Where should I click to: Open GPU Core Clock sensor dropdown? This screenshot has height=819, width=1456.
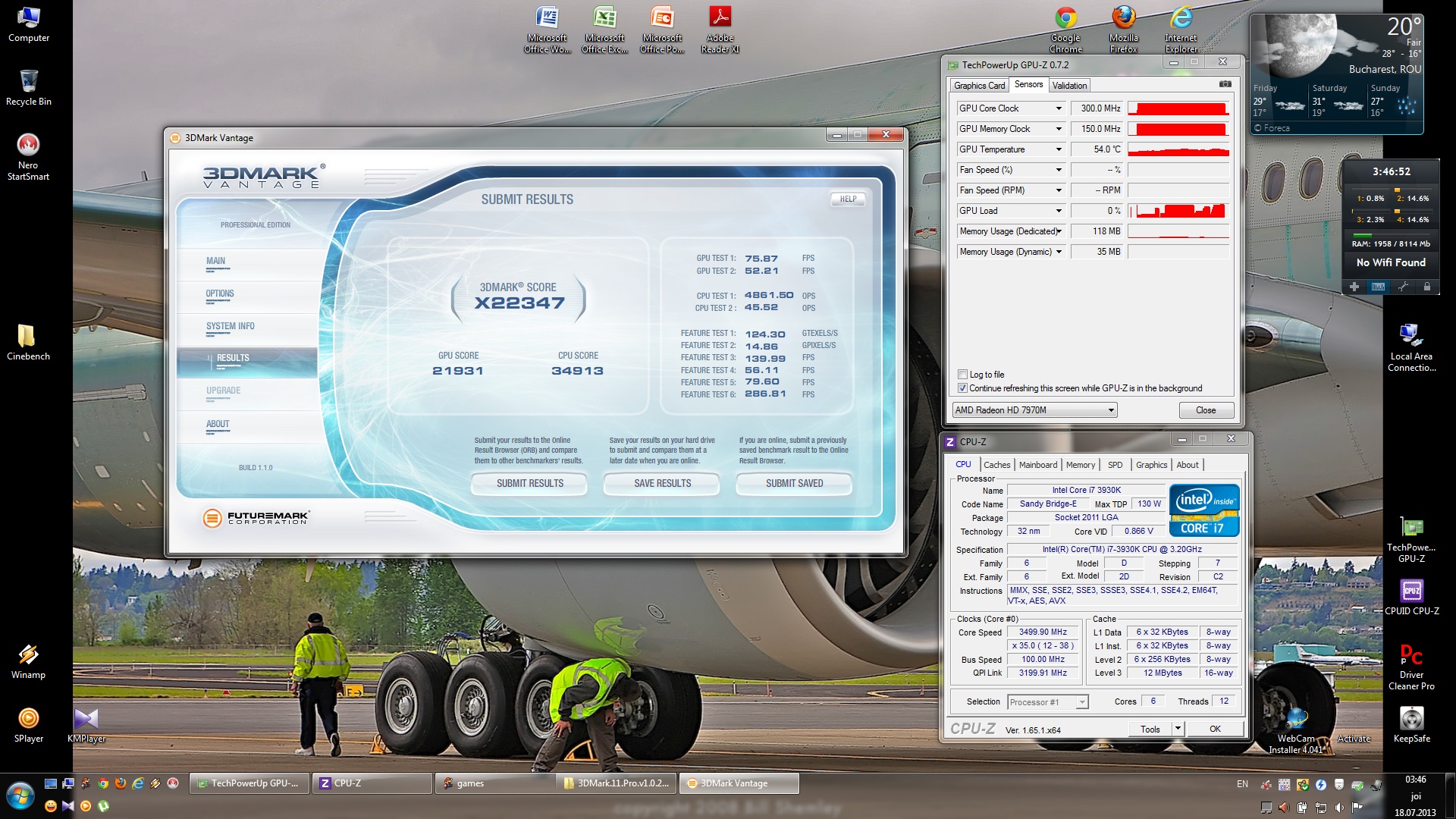(x=1059, y=108)
